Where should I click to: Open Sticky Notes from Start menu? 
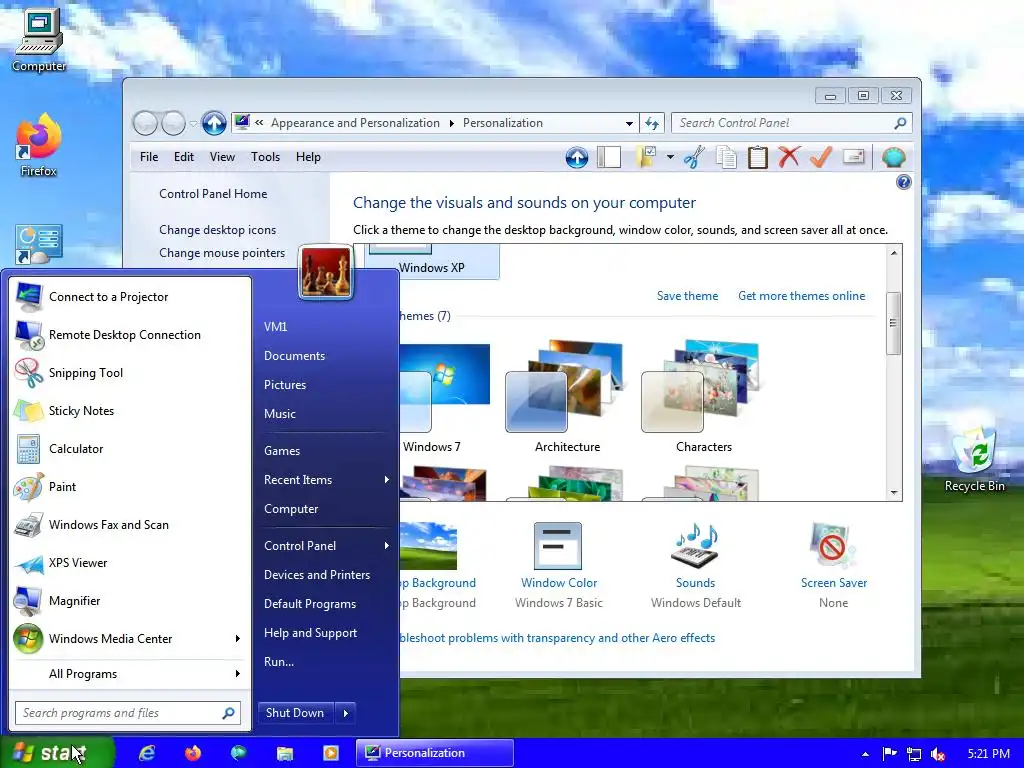[130, 411]
